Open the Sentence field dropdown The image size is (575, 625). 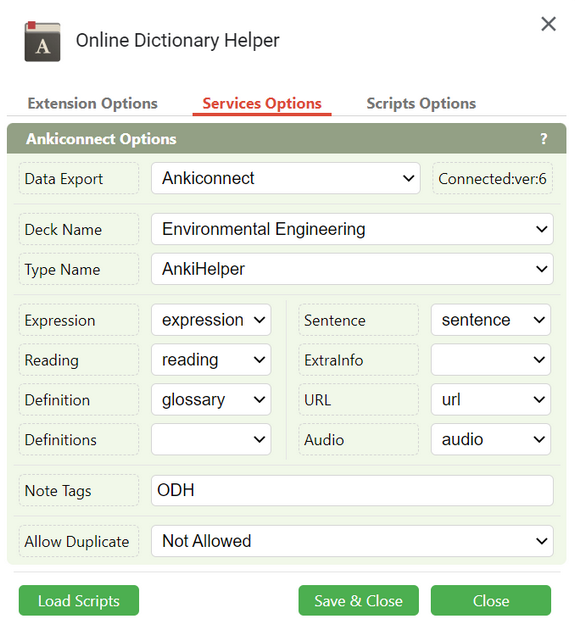[491, 320]
